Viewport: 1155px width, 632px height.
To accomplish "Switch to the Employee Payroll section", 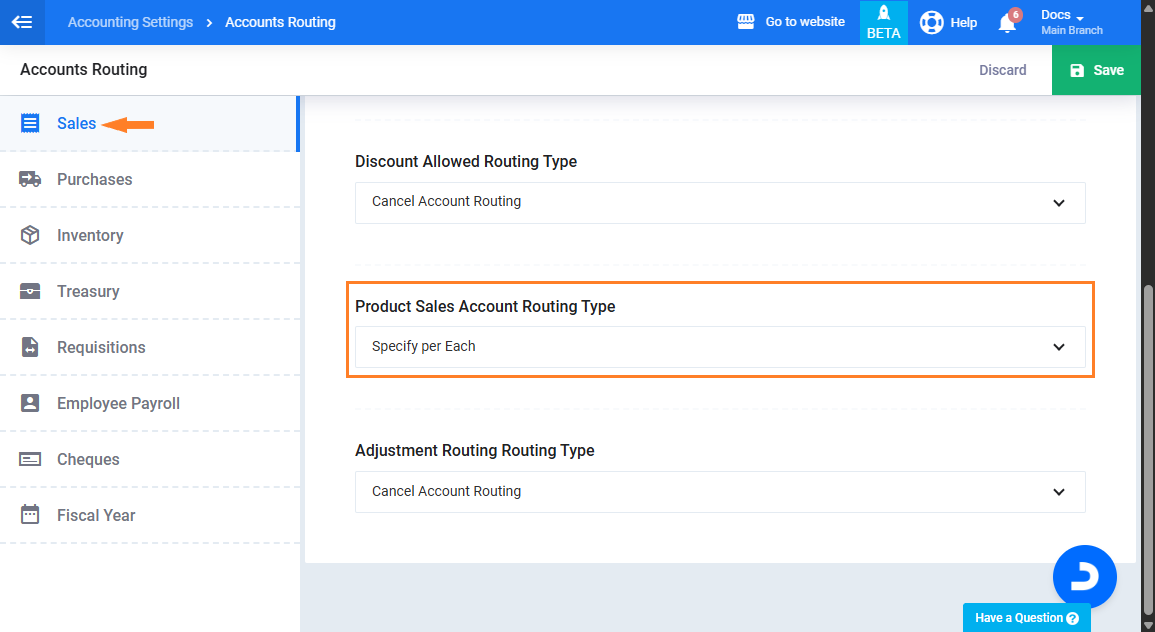I will 118,403.
